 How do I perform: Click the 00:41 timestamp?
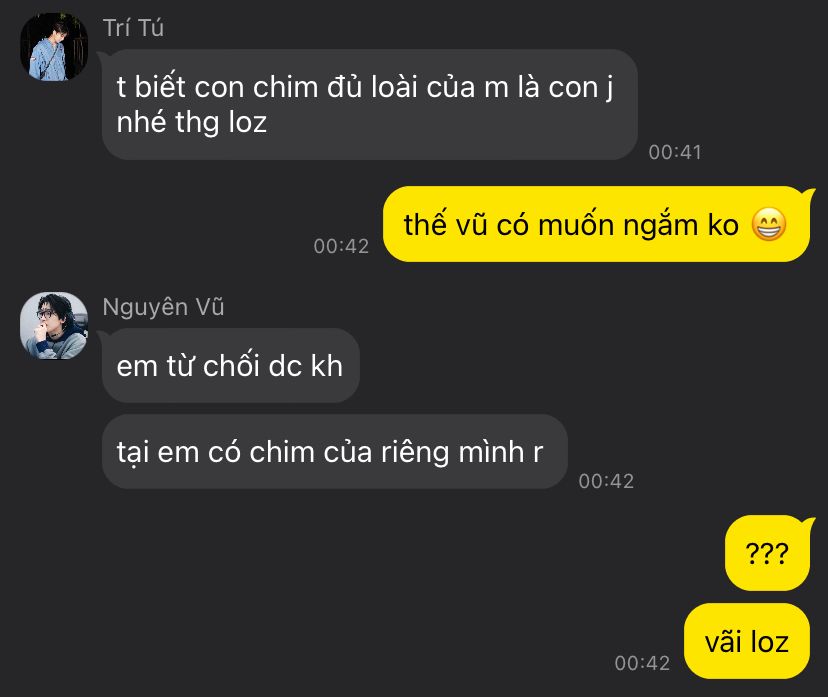point(675,152)
